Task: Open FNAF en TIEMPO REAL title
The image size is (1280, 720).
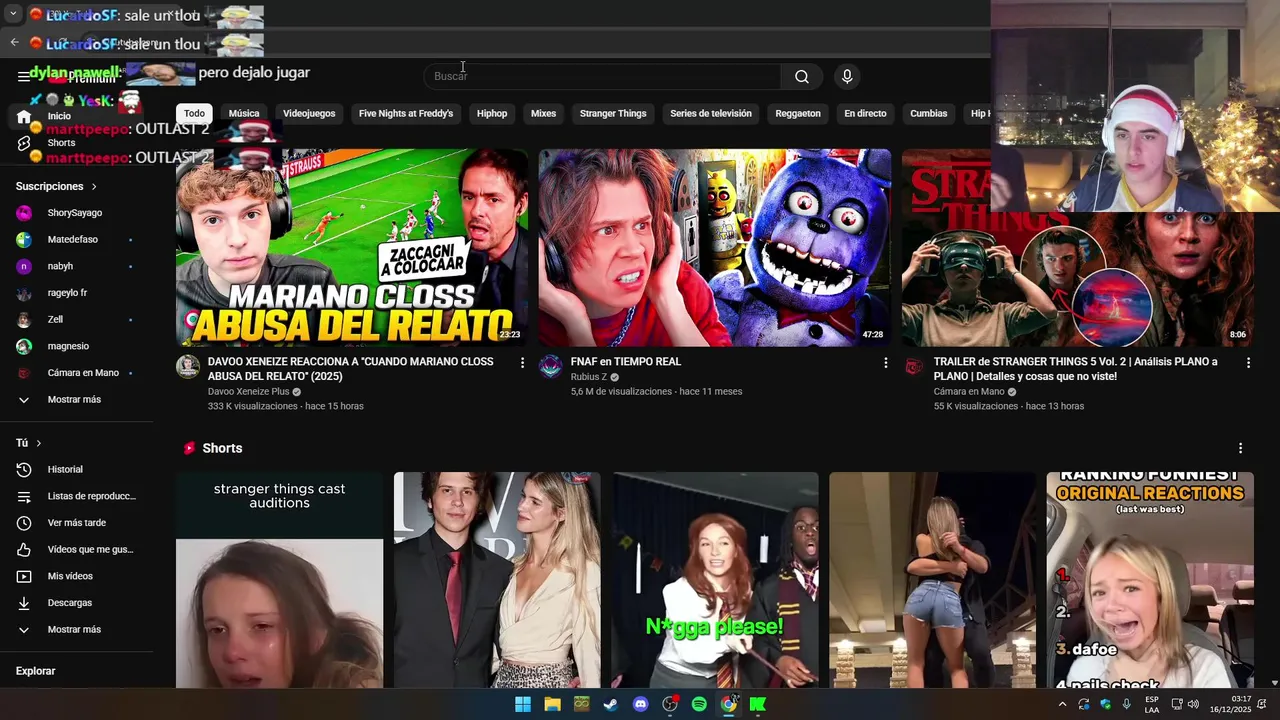Action: (626, 362)
